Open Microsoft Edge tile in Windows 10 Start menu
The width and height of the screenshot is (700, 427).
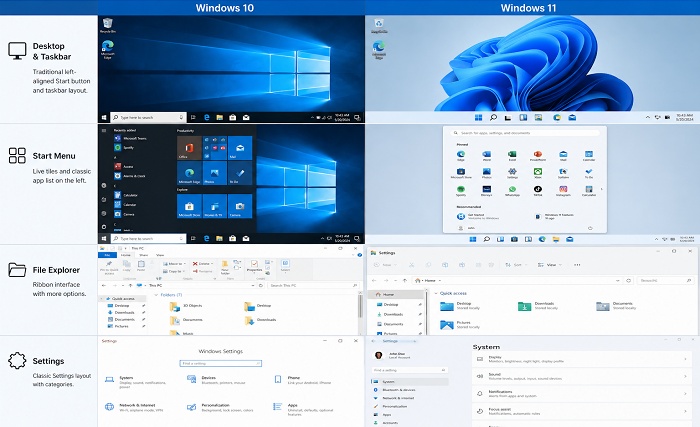tap(189, 173)
